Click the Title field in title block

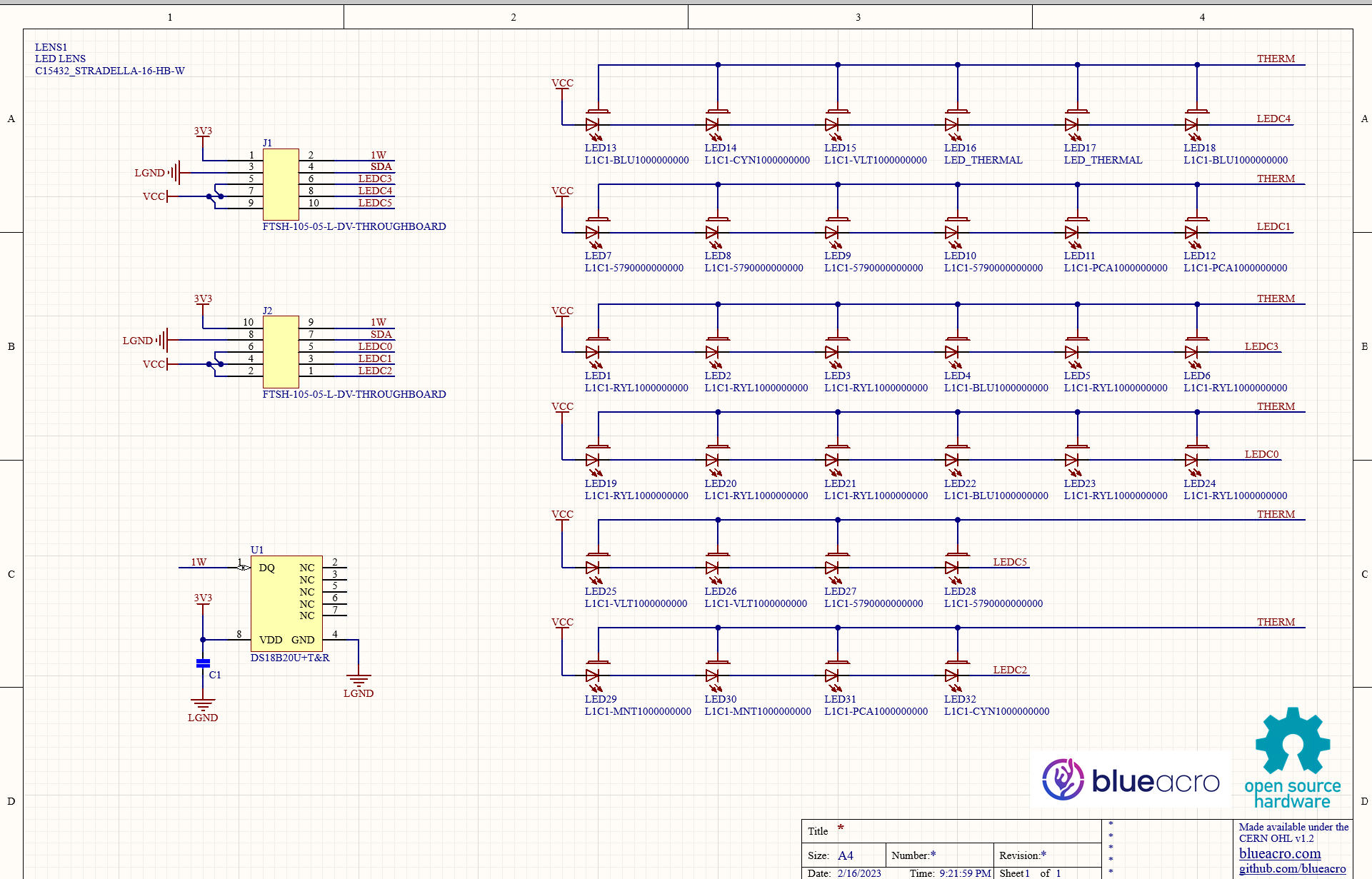[x=952, y=830]
